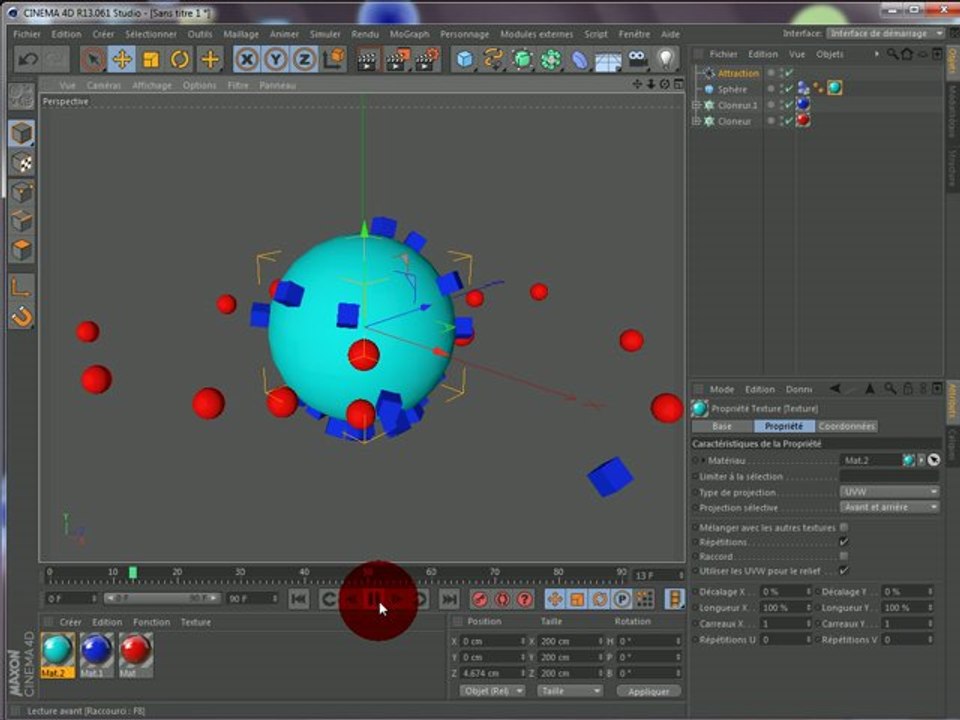
Task: Select the red Mat material swatch
Action: coord(135,651)
